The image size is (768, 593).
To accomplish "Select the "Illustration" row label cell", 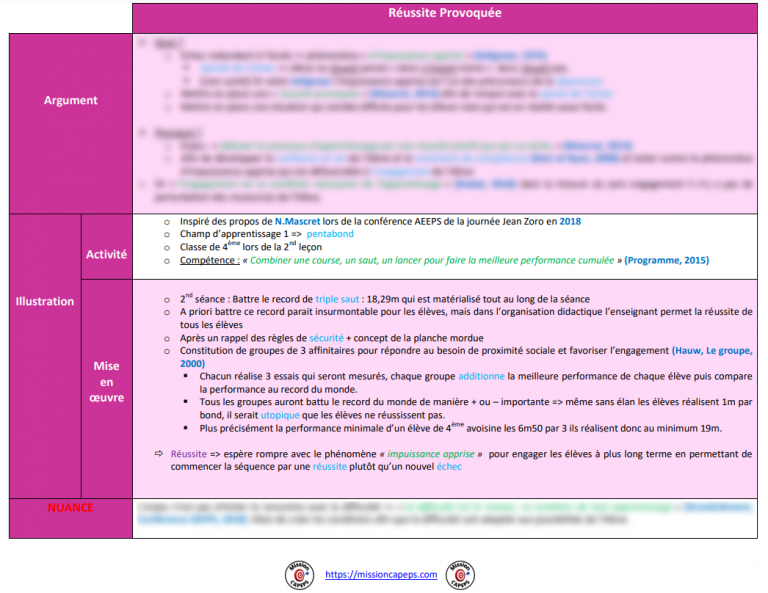I will coord(44,301).
